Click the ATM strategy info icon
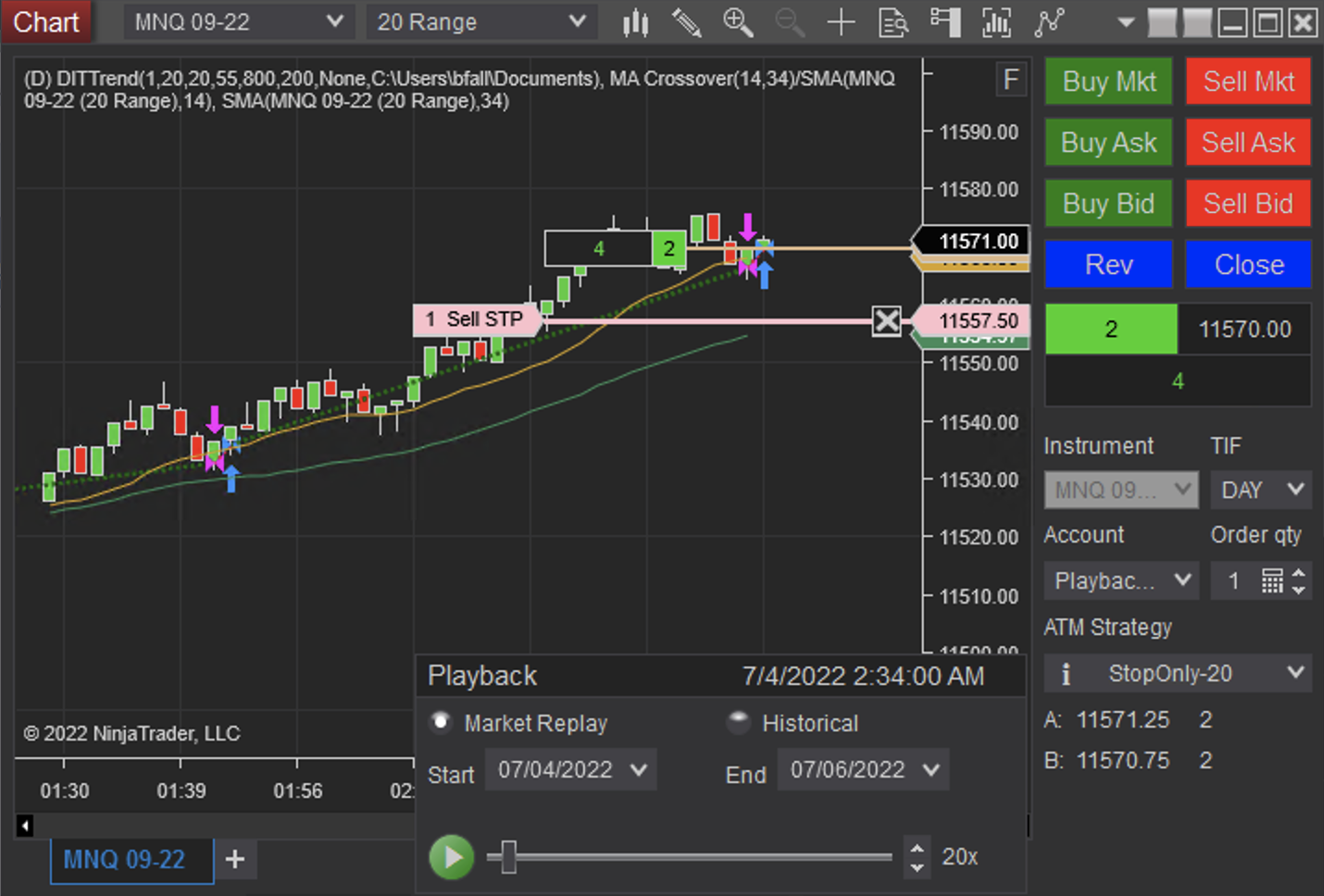The width and height of the screenshot is (1324, 896). (x=1066, y=674)
